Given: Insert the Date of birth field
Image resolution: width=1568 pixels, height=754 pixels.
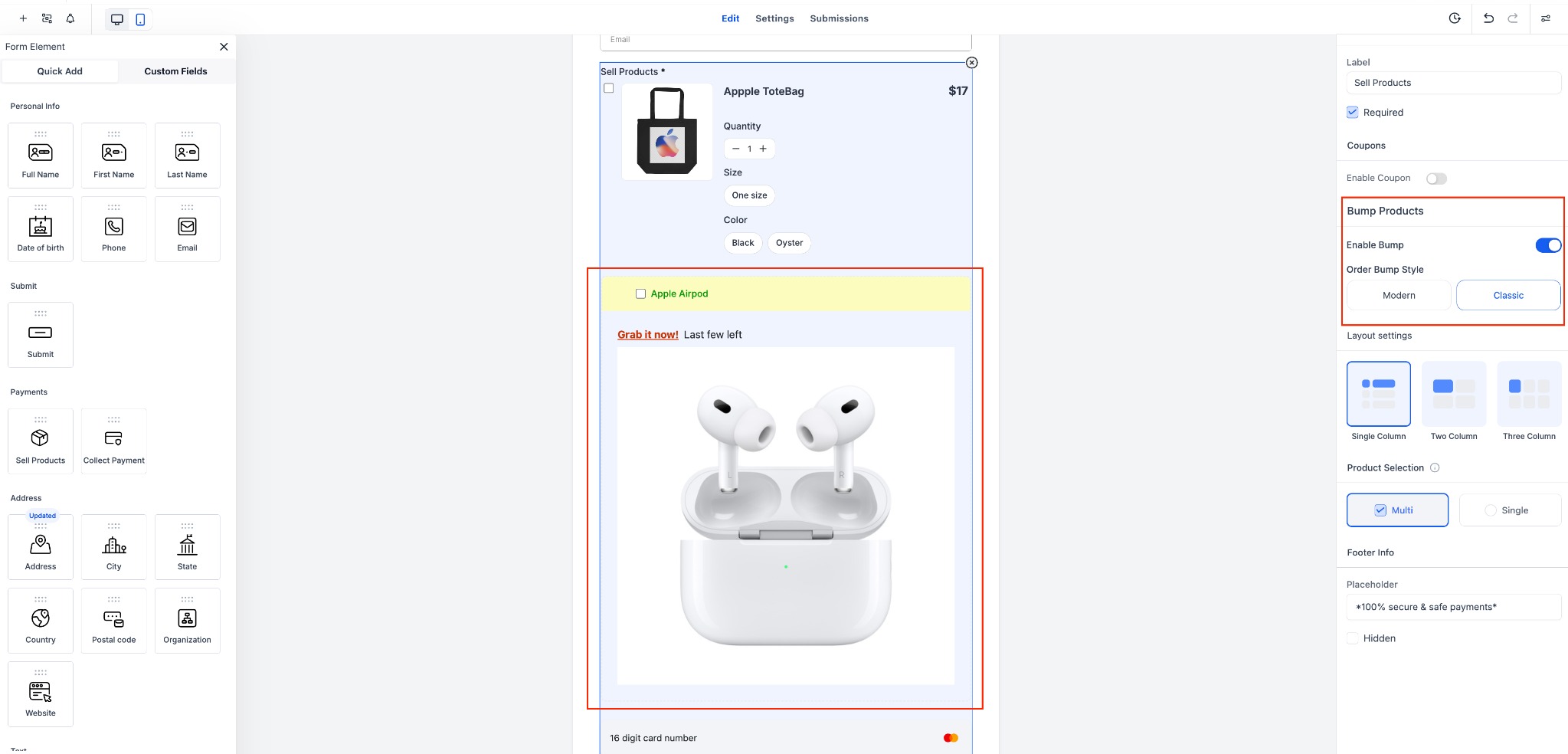Looking at the screenshot, I should point(41,229).
